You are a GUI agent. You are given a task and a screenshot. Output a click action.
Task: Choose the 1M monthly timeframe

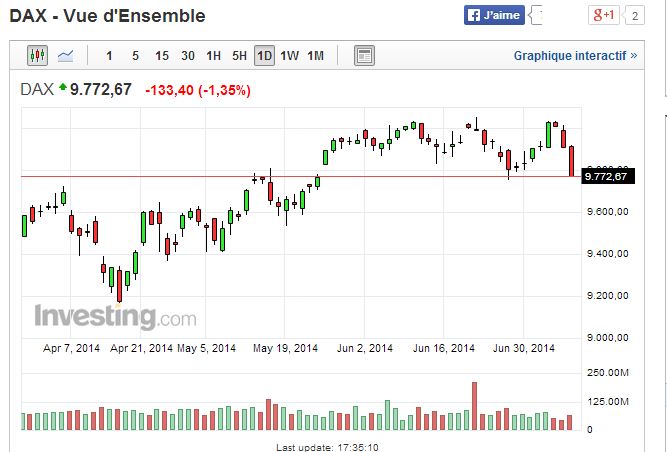click(x=315, y=55)
